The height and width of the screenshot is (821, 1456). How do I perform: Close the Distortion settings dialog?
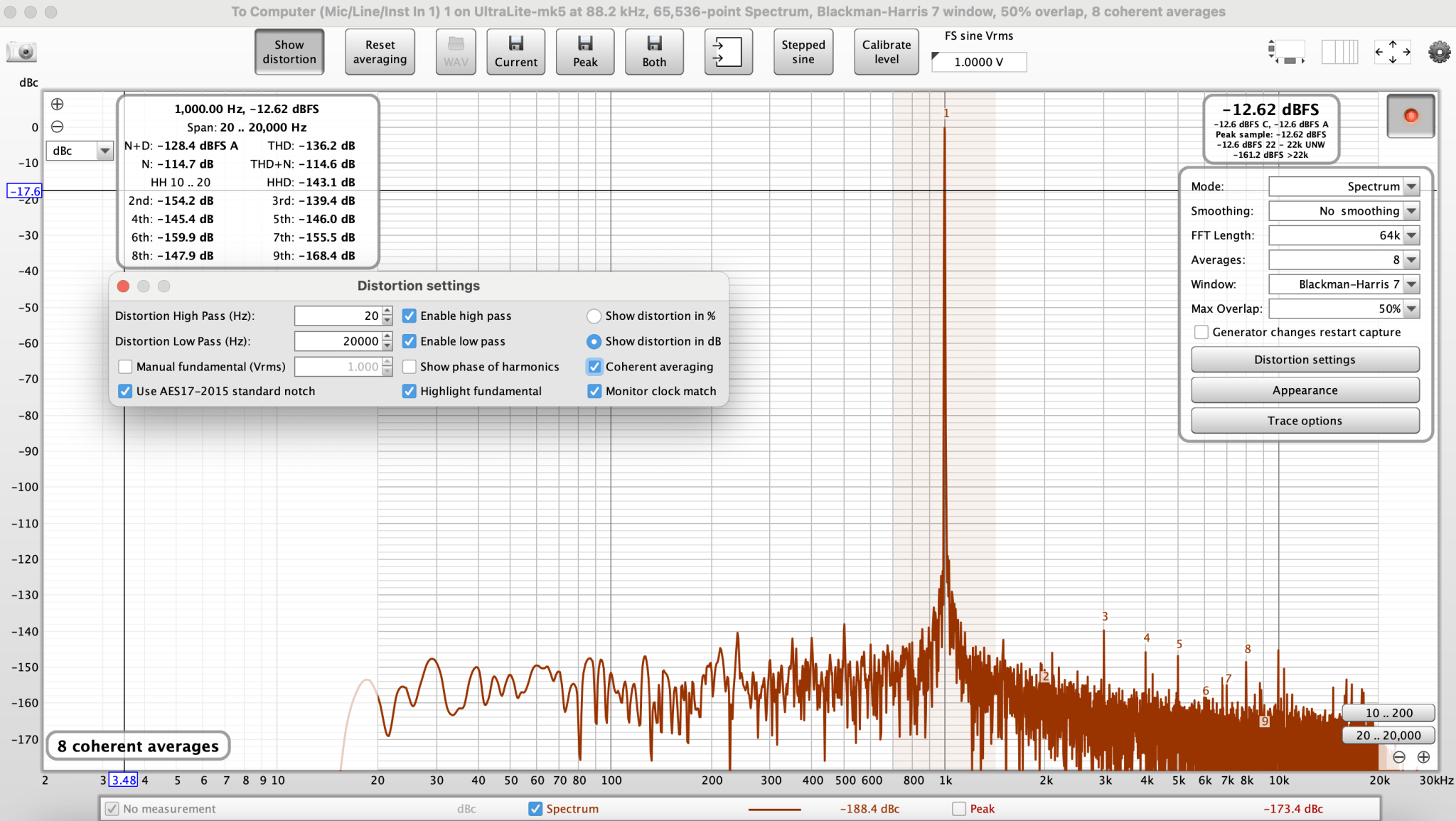(123, 286)
